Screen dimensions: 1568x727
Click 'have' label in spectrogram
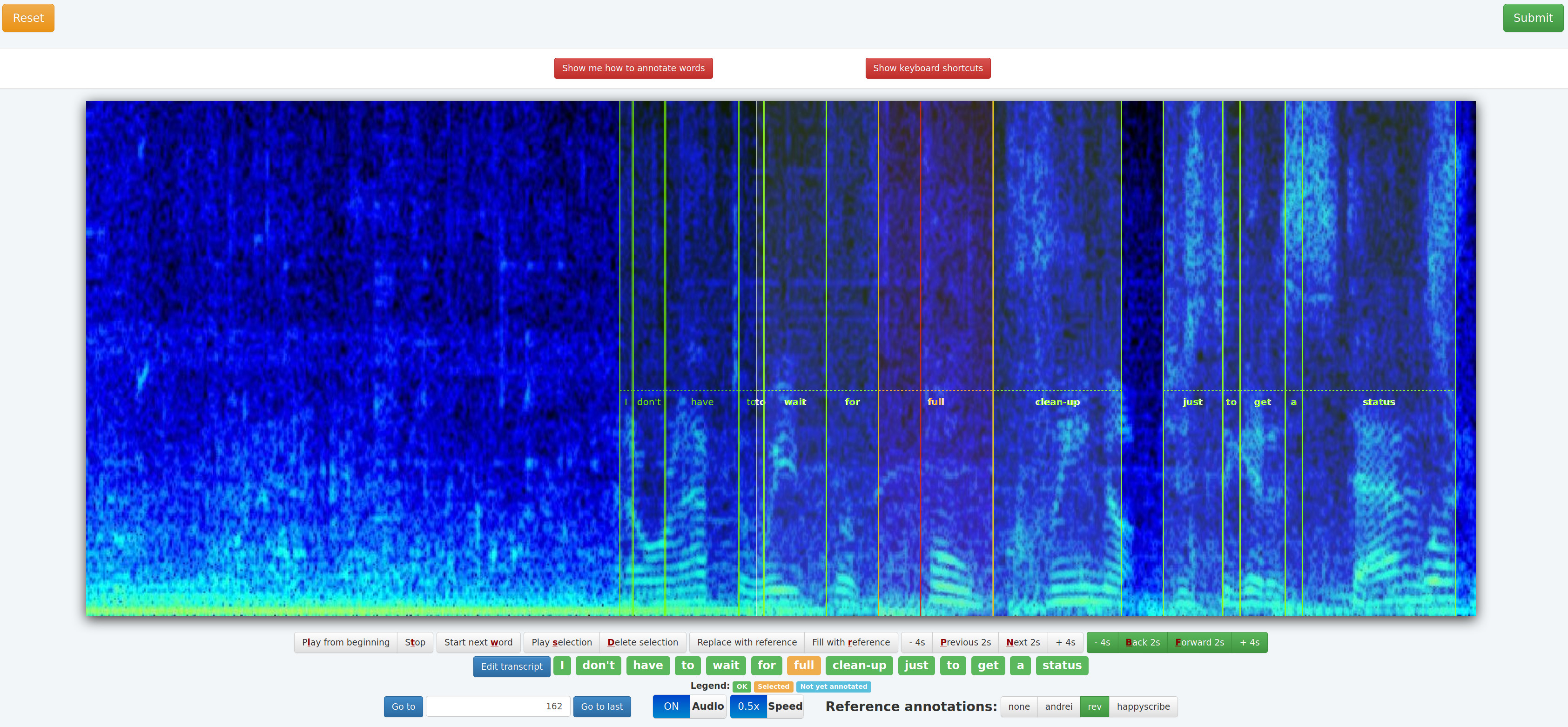pos(702,402)
